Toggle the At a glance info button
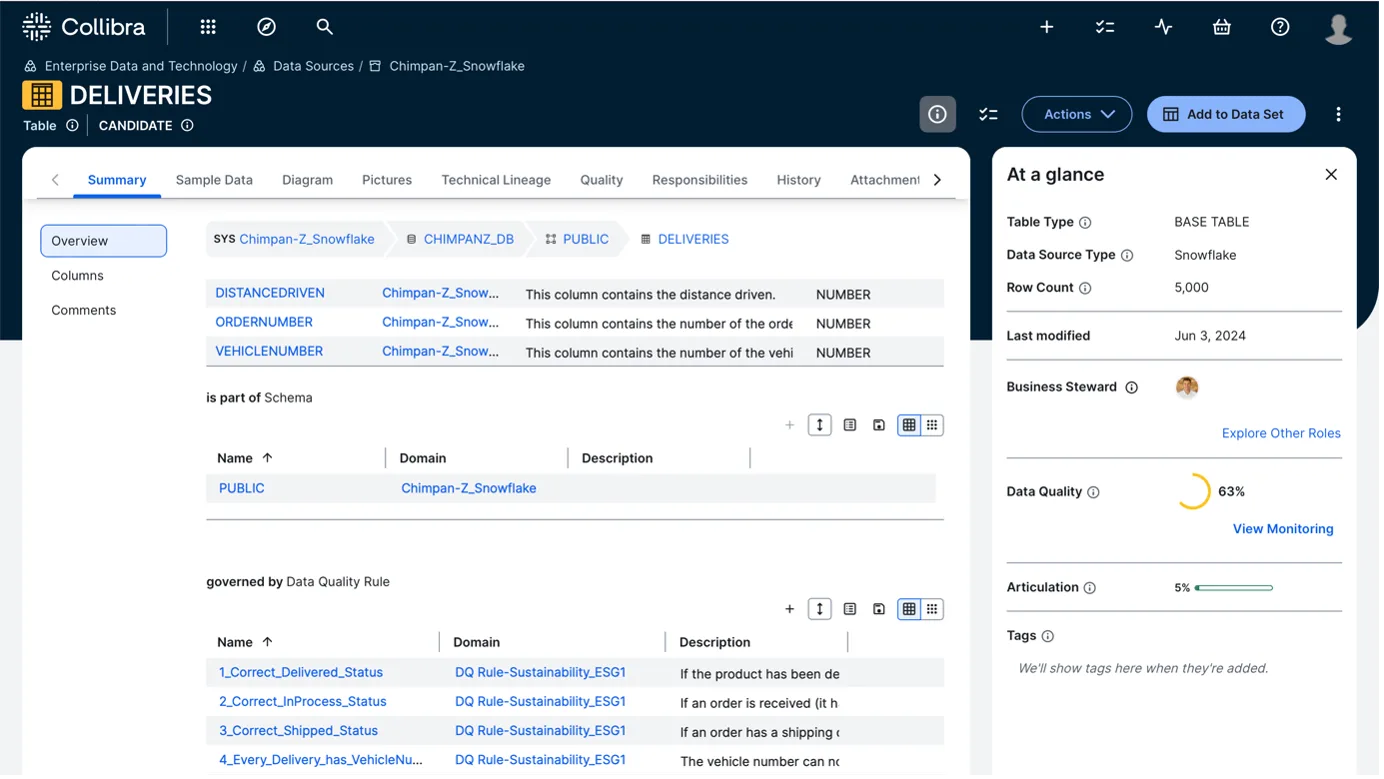1384x779 pixels. click(x=938, y=114)
